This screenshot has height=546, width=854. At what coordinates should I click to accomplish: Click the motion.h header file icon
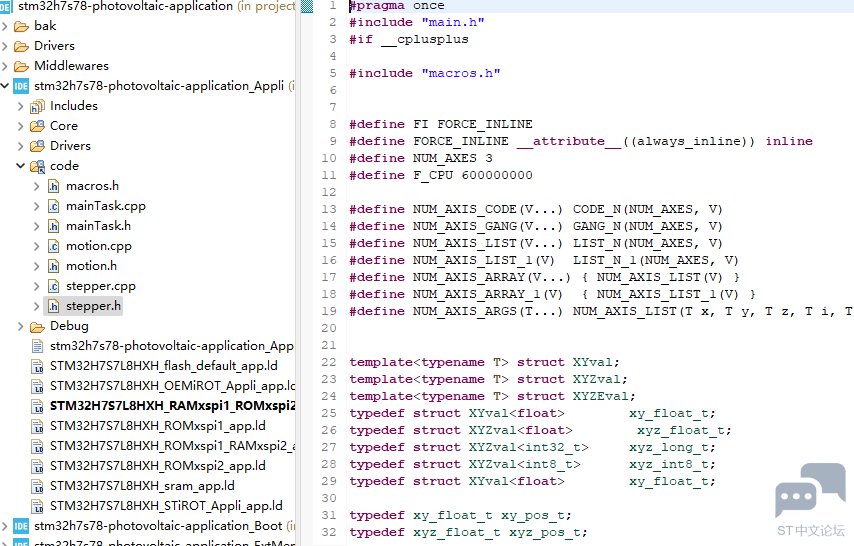pos(53,266)
